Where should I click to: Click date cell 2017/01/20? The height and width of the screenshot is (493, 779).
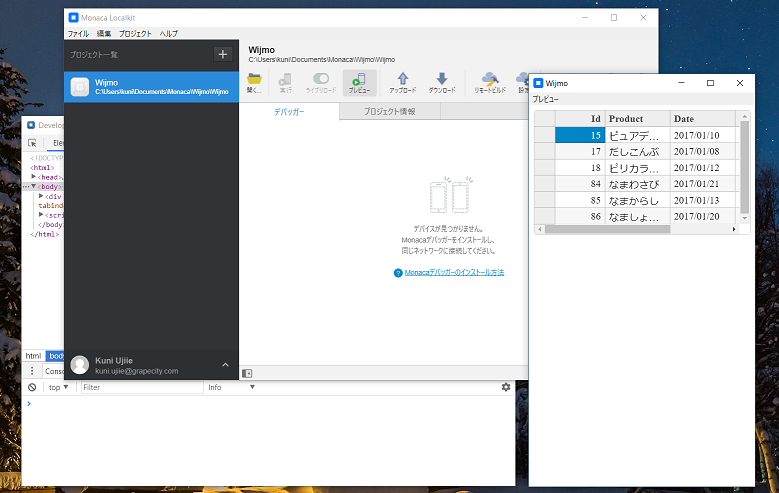point(702,217)
